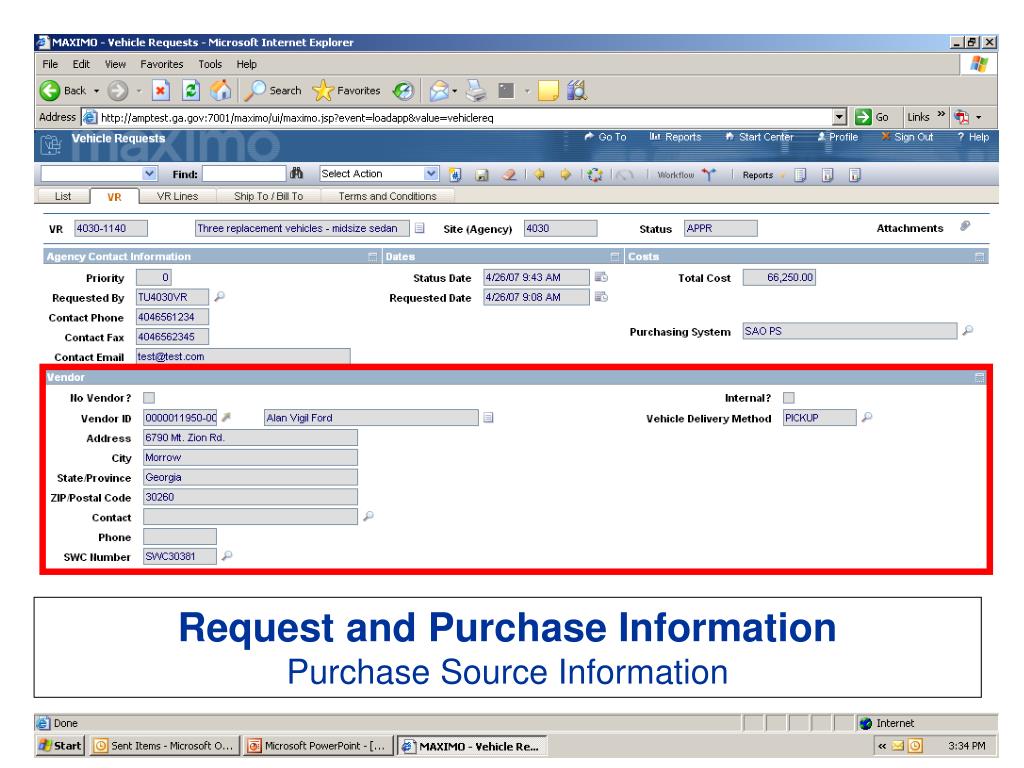Viewport: 1024px width, 768px height.
Task: Click lookup icon for Vehicle Delivery Method
Action: click(x=867, y=417)
